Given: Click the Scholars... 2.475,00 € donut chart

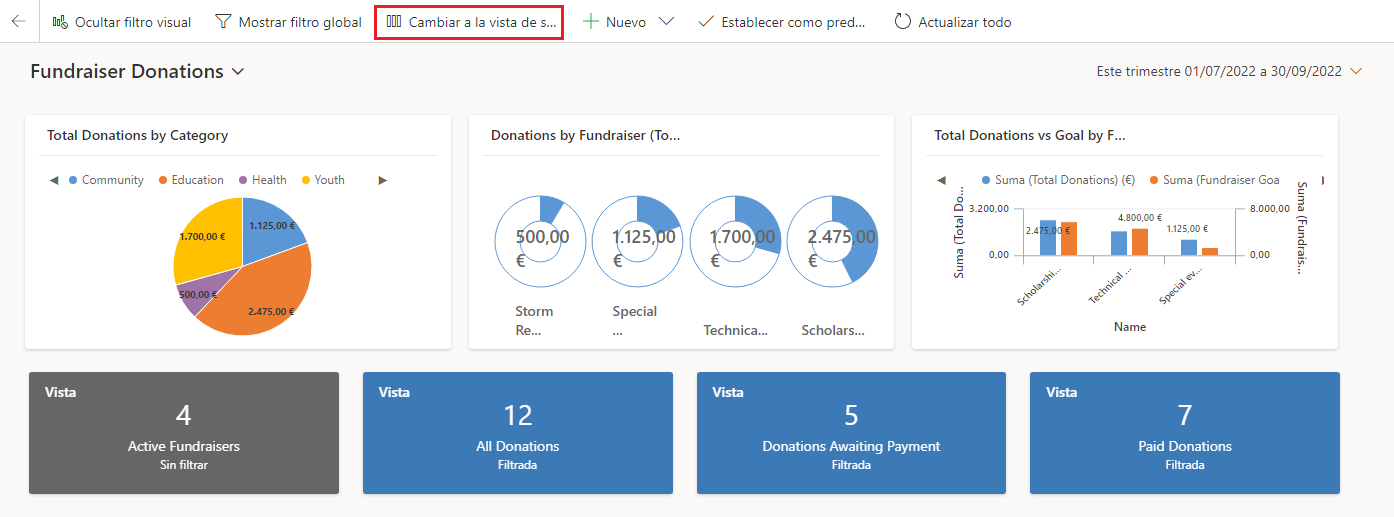Looking at the screenshot, I should click(832, 241).
